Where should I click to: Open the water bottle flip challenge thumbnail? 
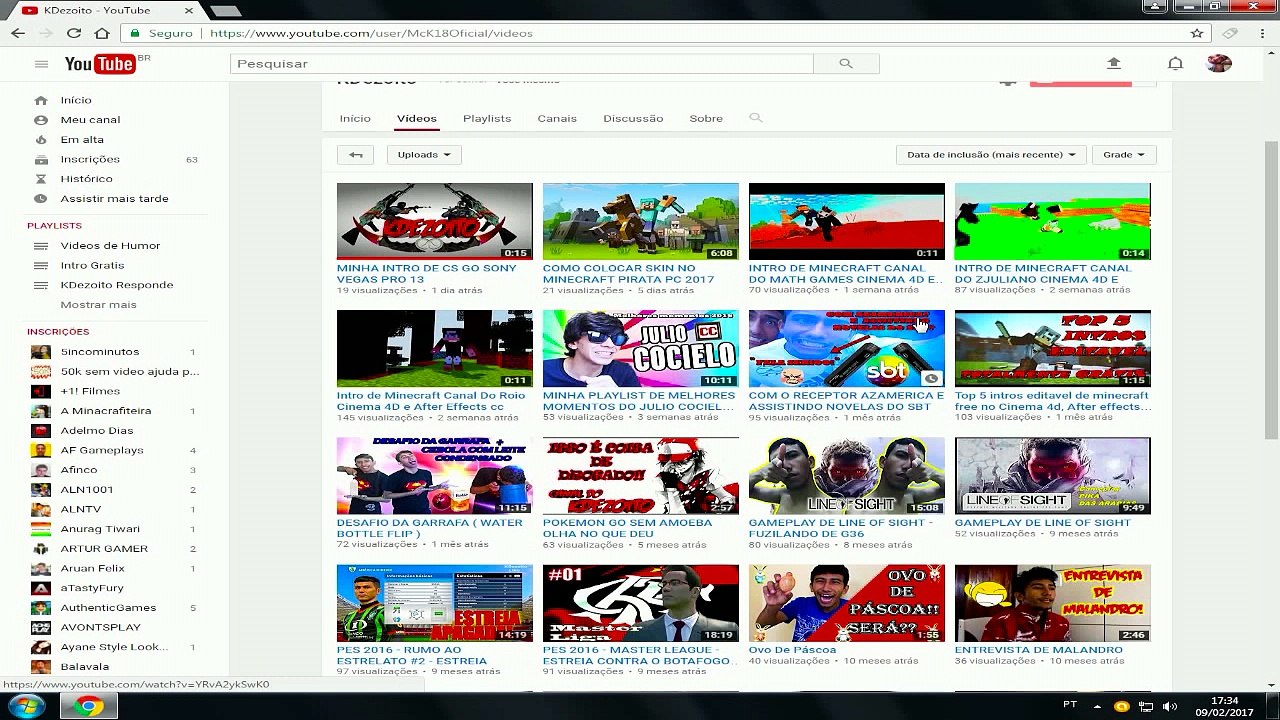point(434,475)
